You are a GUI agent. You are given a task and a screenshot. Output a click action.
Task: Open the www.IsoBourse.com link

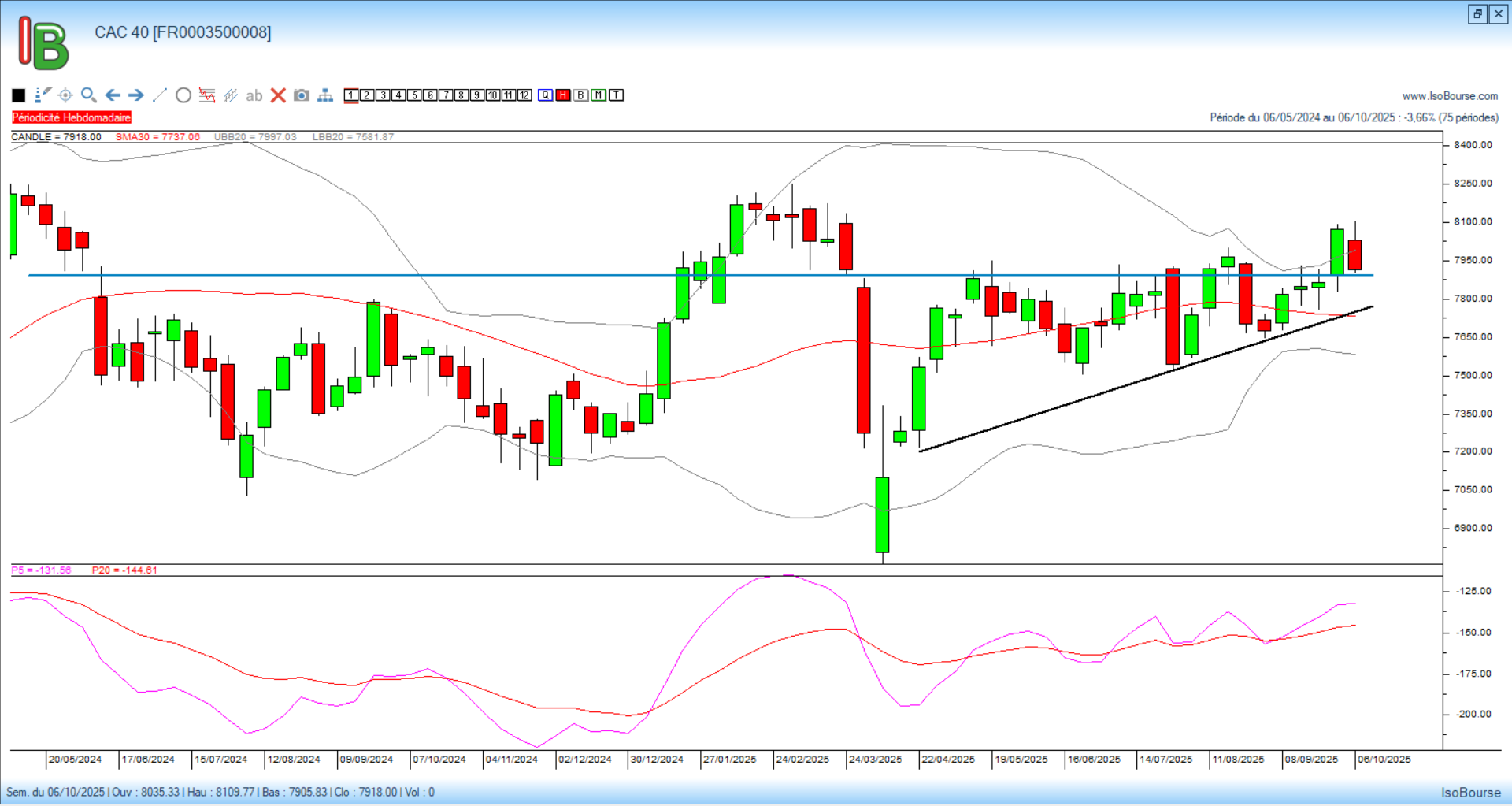tap(1450, 96)
